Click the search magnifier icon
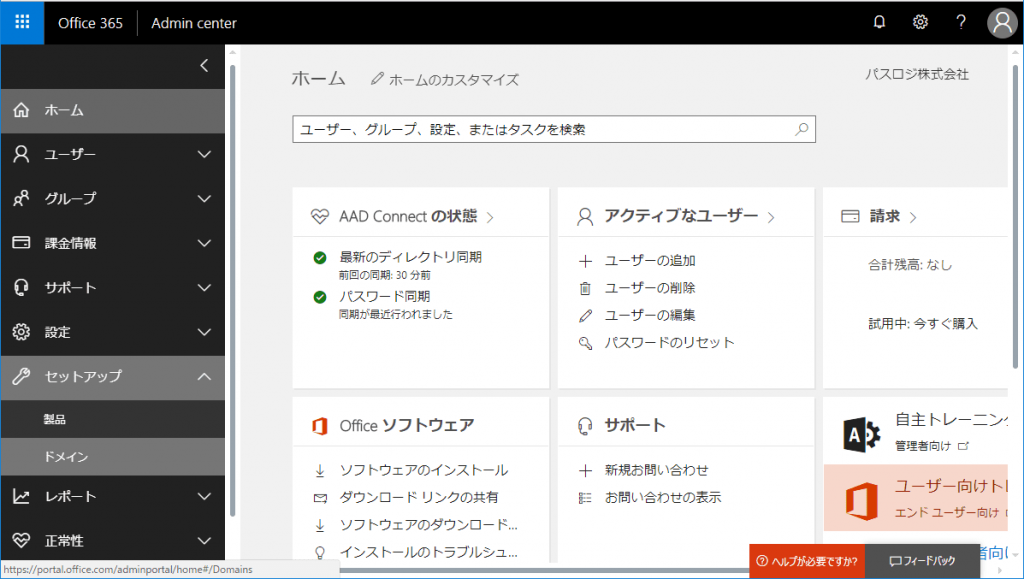Screen dimensions: 1024x579 [801, 129]
